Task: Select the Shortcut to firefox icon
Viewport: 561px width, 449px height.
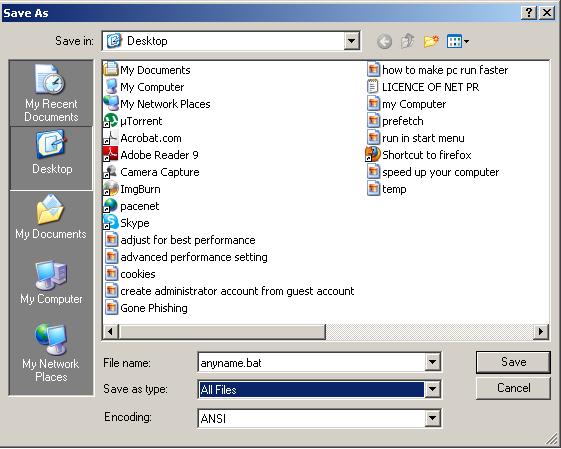Action: [x=373, y=155]
